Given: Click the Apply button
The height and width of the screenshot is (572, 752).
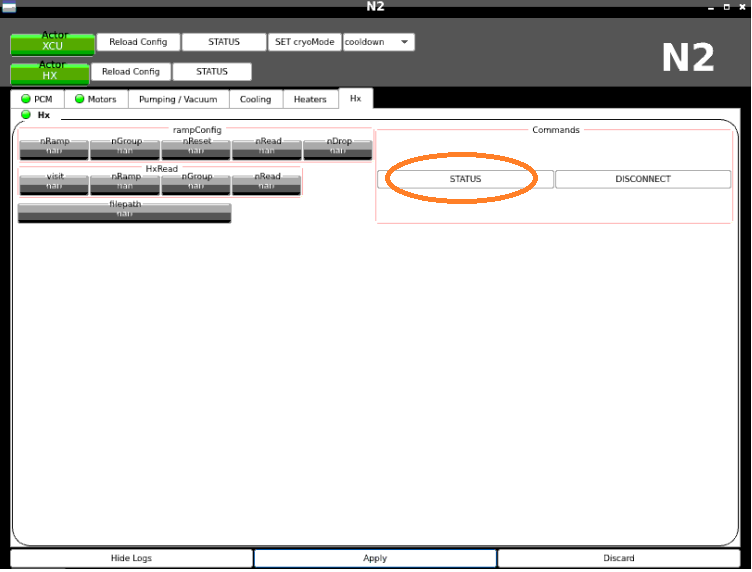Looking at the screenshot, I should point(375,558).
